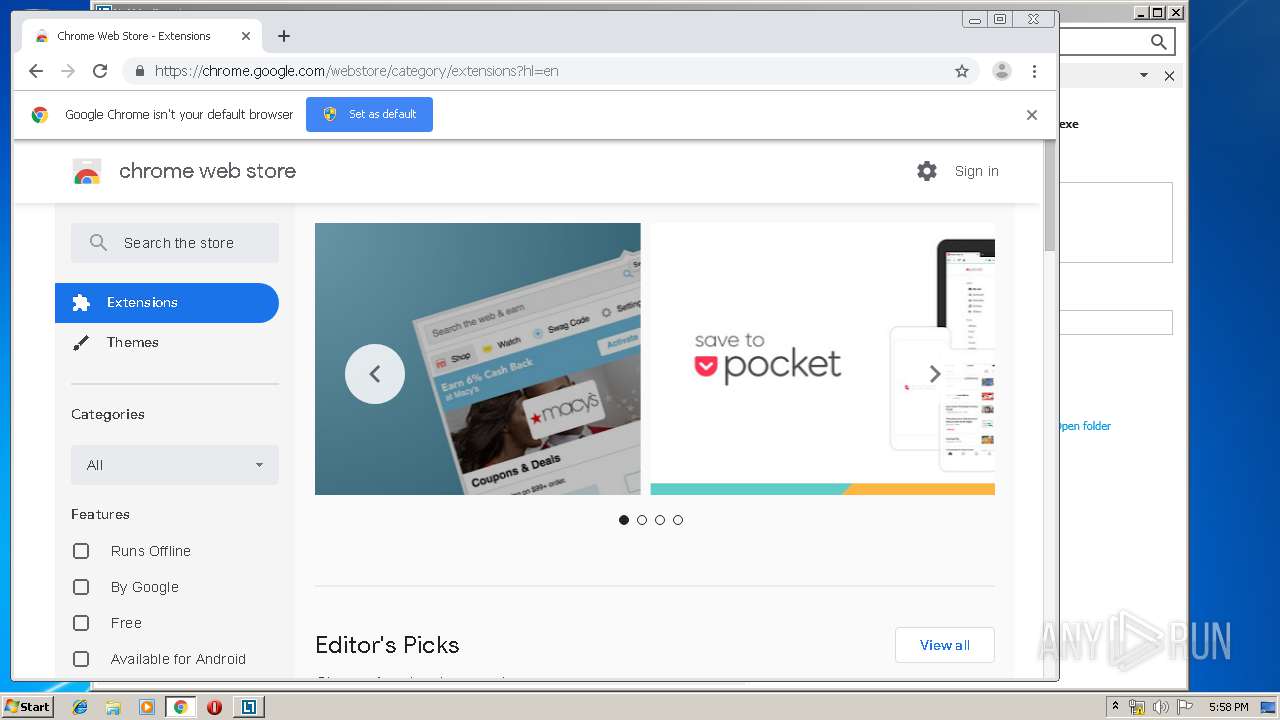Click the taskbar clock showing 5:58 PM

[x=1228, y=707]
